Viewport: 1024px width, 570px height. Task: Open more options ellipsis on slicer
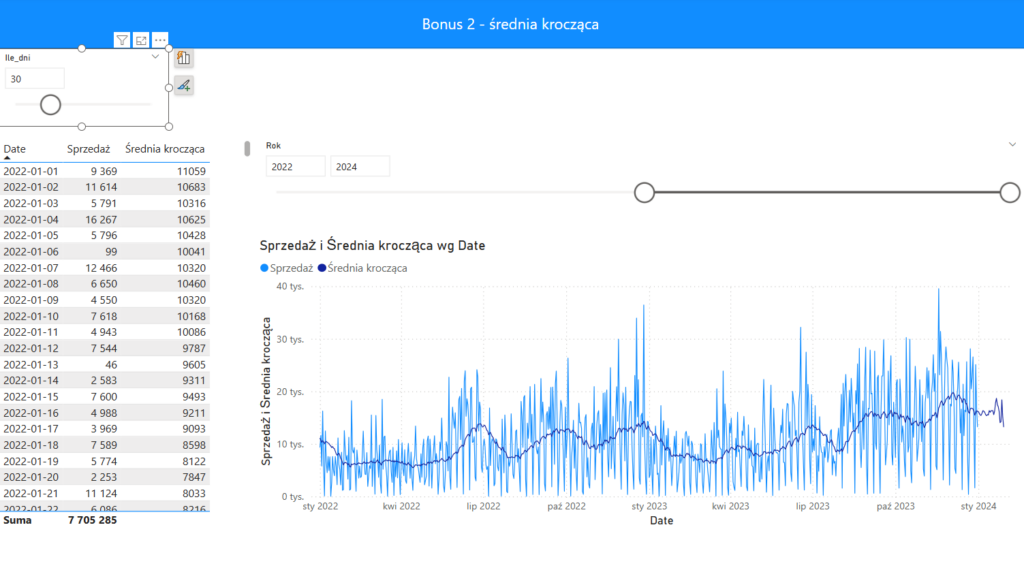tap(160, 40)
